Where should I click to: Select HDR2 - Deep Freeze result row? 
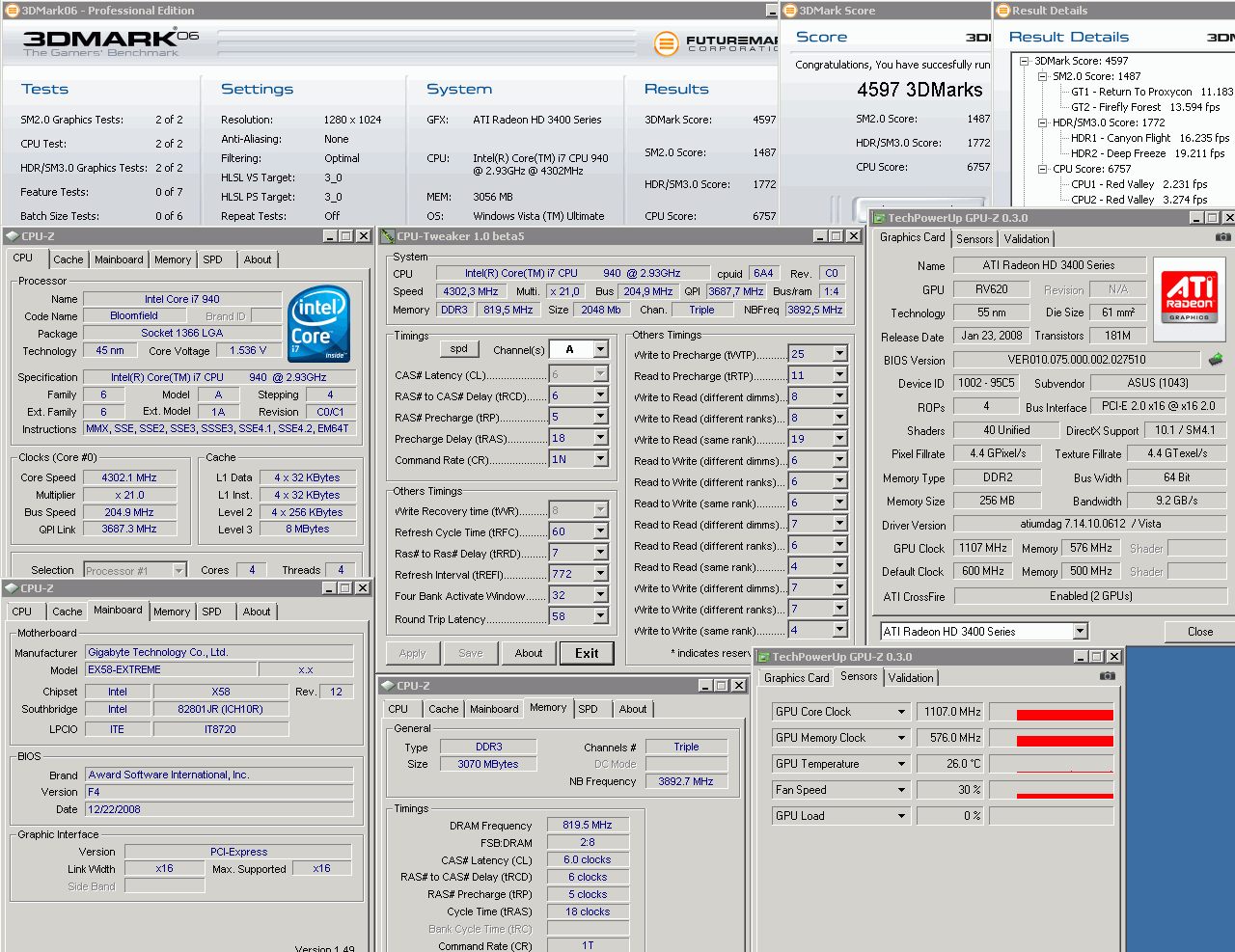1147,153
